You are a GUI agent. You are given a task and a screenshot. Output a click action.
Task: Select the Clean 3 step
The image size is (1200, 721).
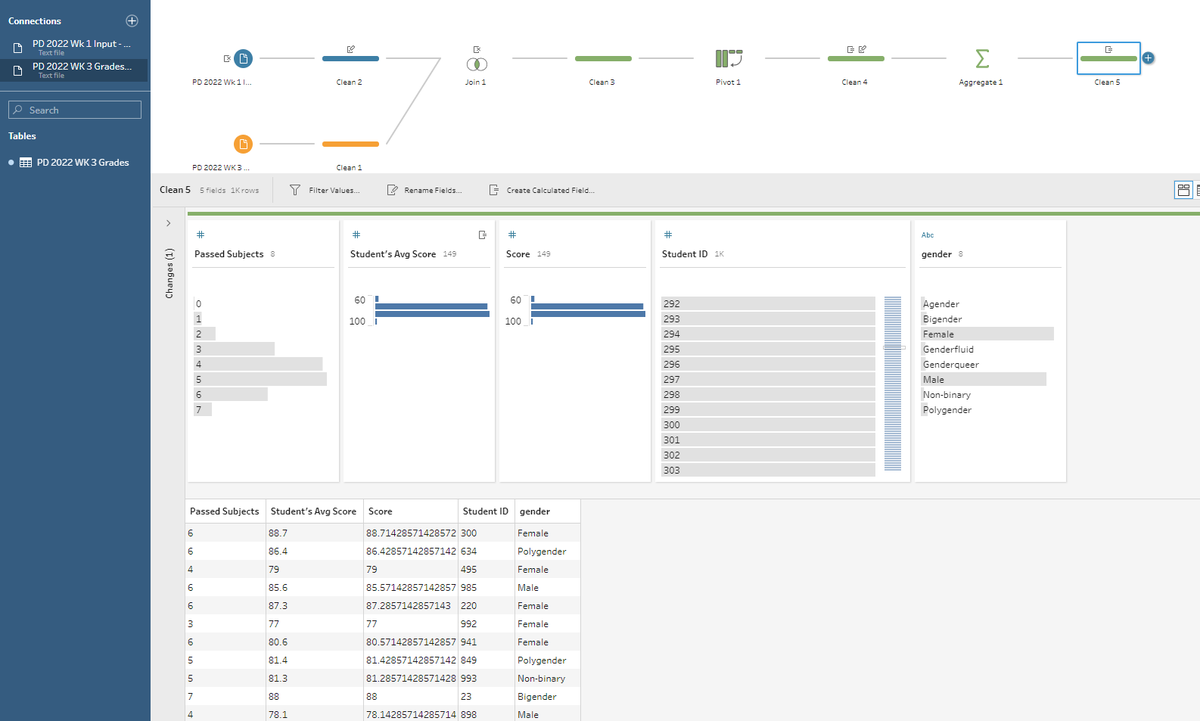point(603,58)
